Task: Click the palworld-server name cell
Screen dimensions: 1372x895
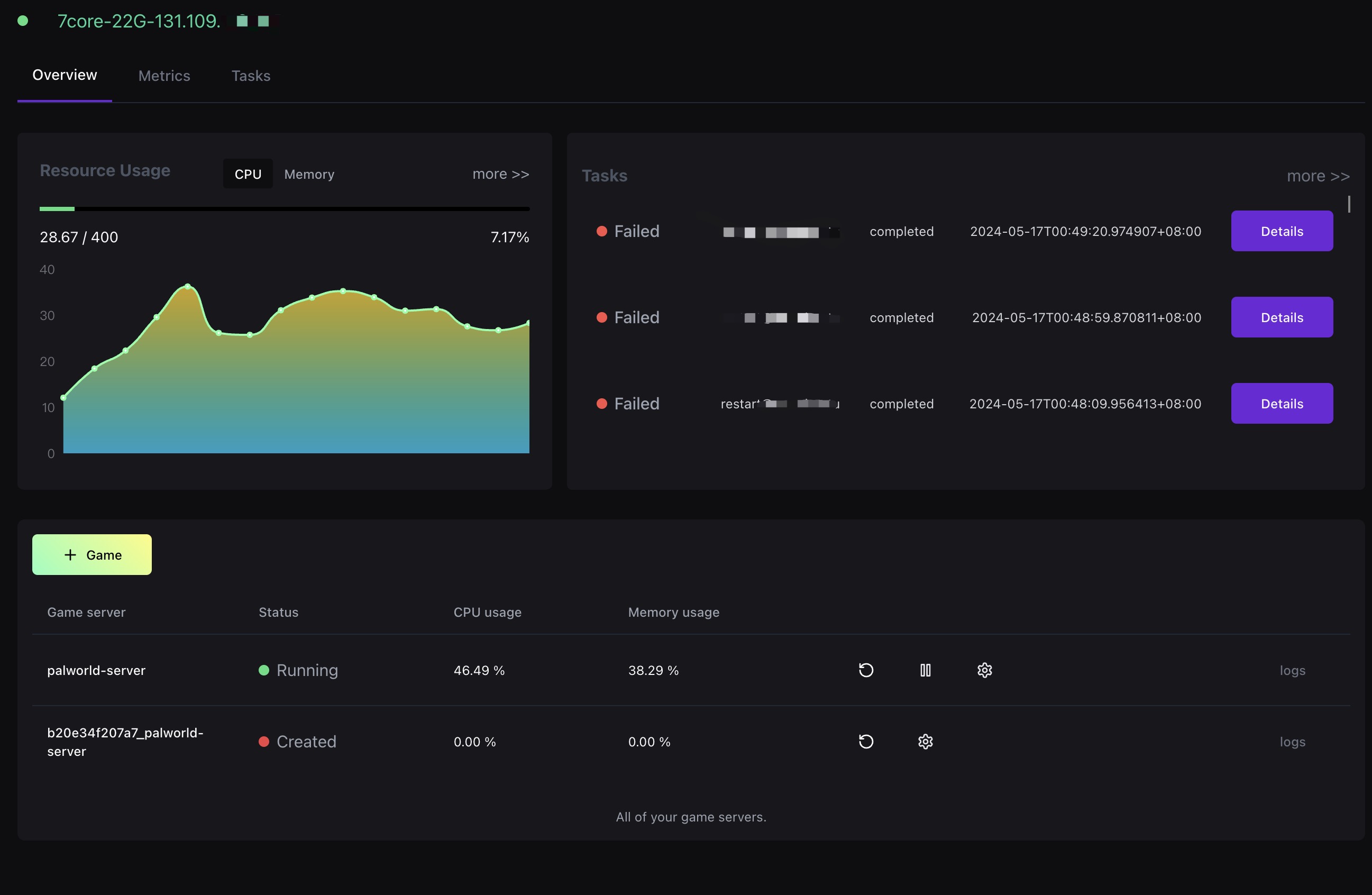Action: (x=96, y=670)
